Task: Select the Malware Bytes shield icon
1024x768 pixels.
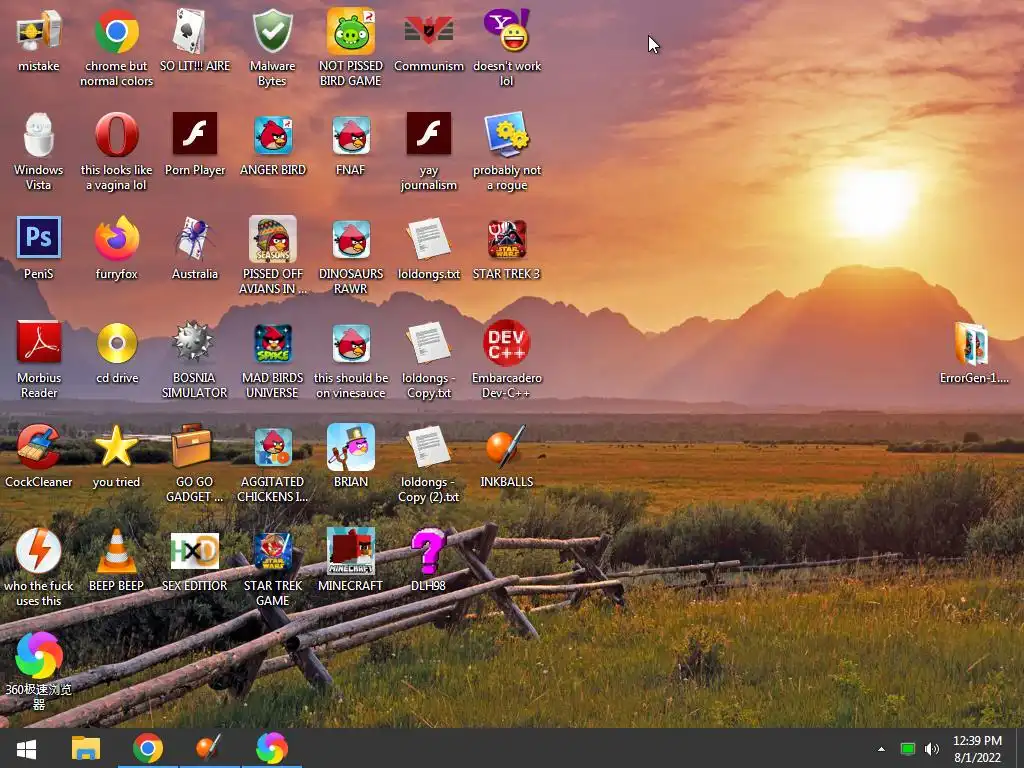Action: coord(272,31)
